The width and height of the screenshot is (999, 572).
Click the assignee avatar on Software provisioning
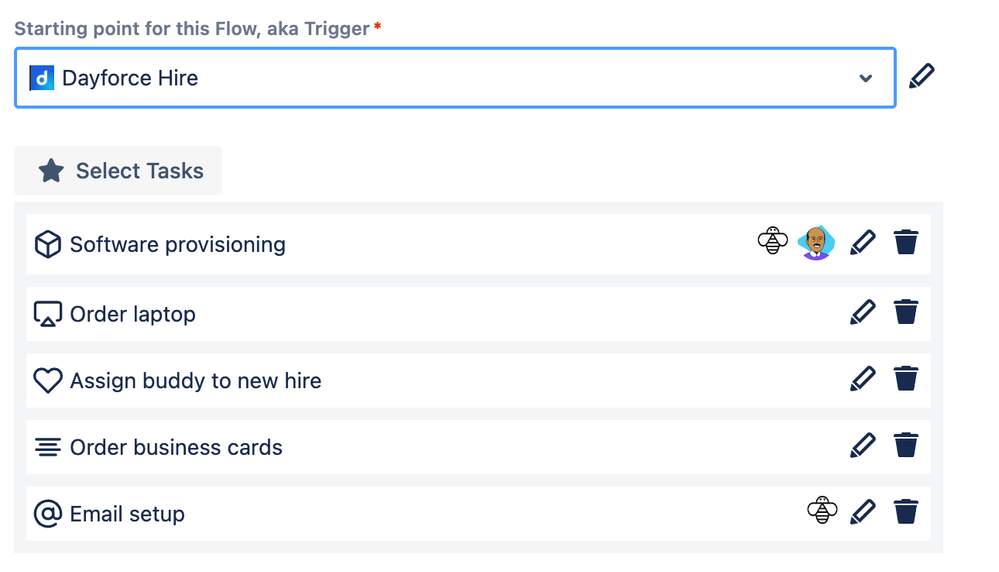[x=817, y=243]
